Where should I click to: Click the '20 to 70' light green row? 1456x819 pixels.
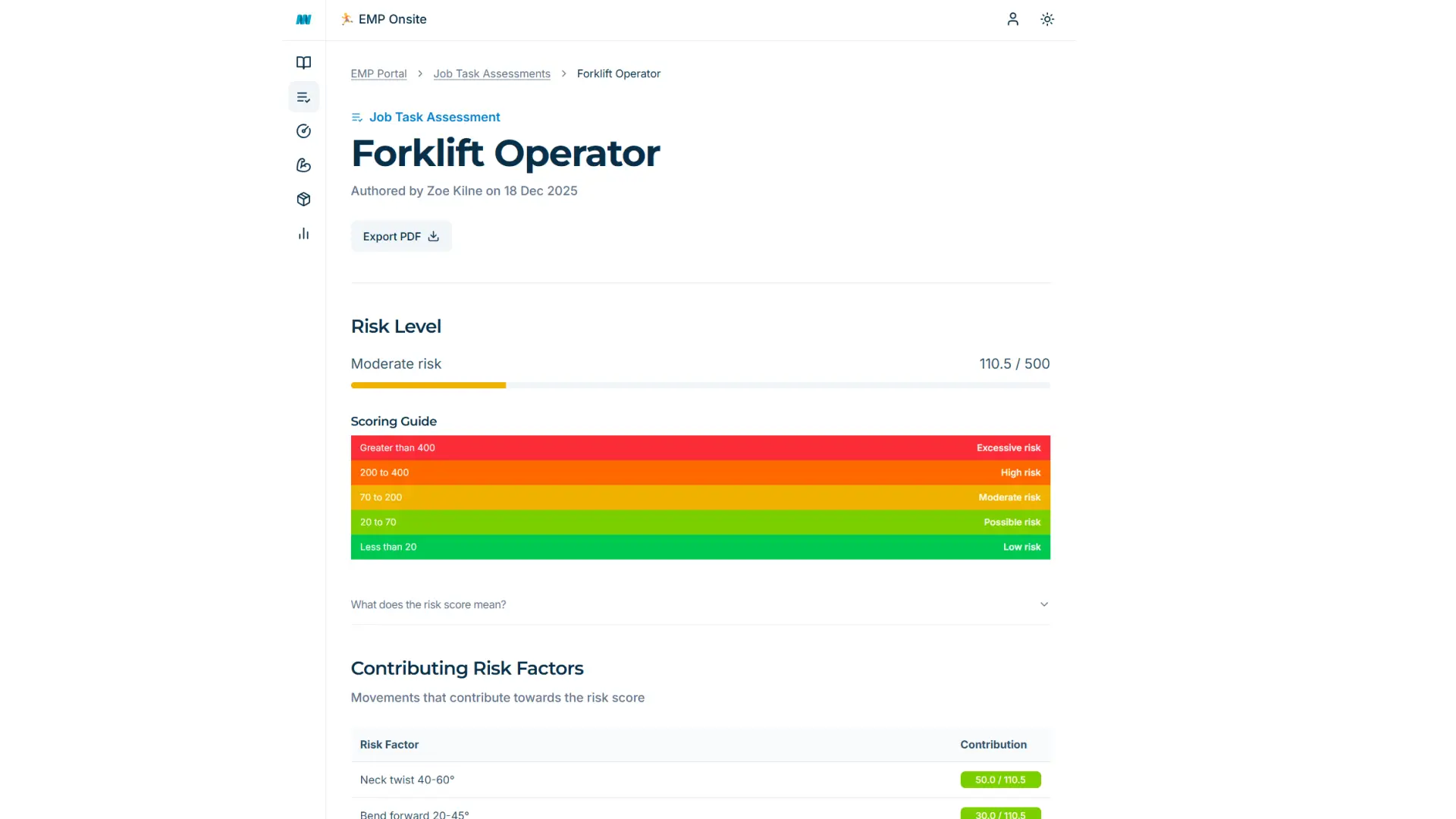pos(700,522)
